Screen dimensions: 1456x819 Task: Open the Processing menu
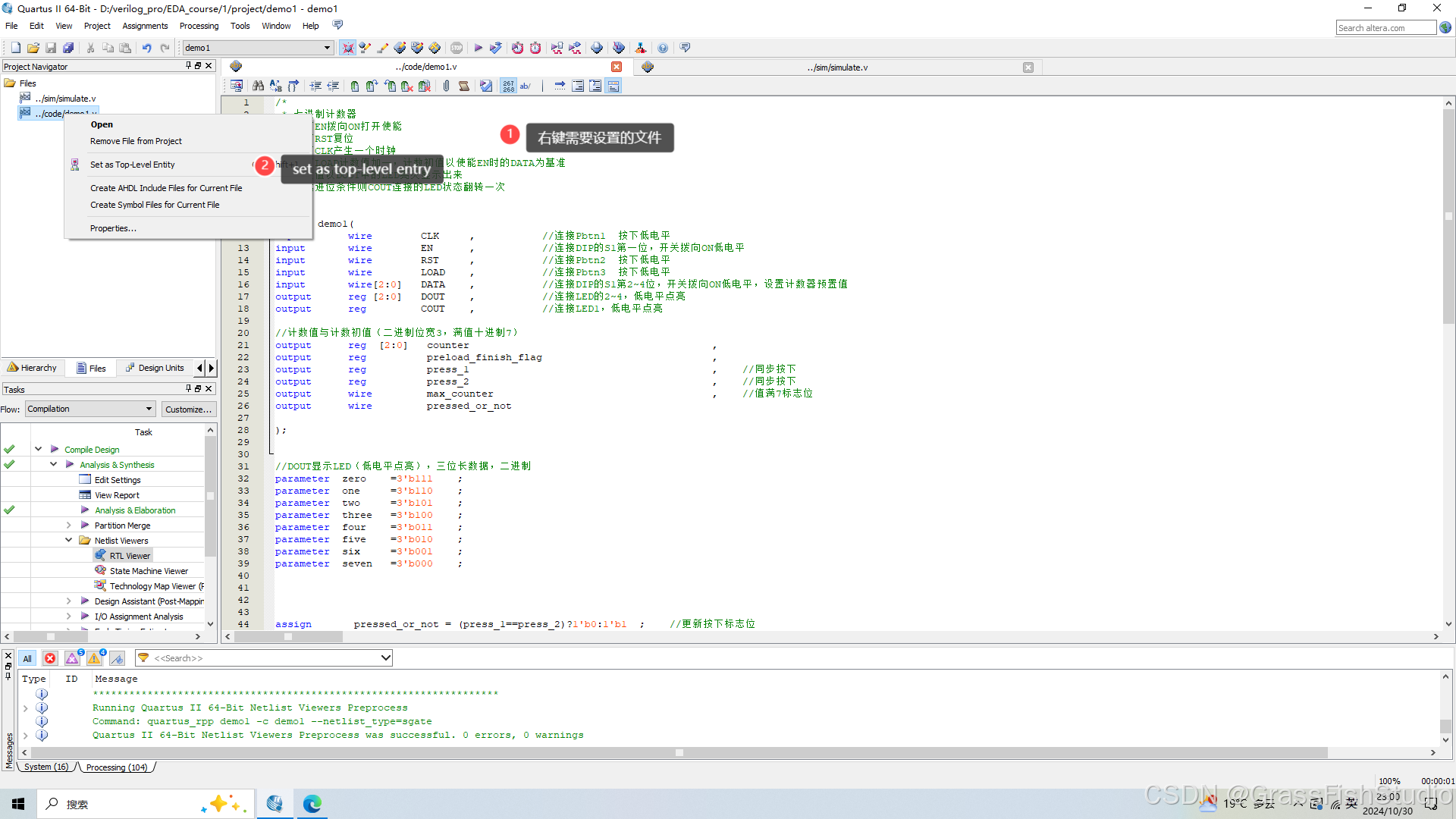(x=199, y=25)
